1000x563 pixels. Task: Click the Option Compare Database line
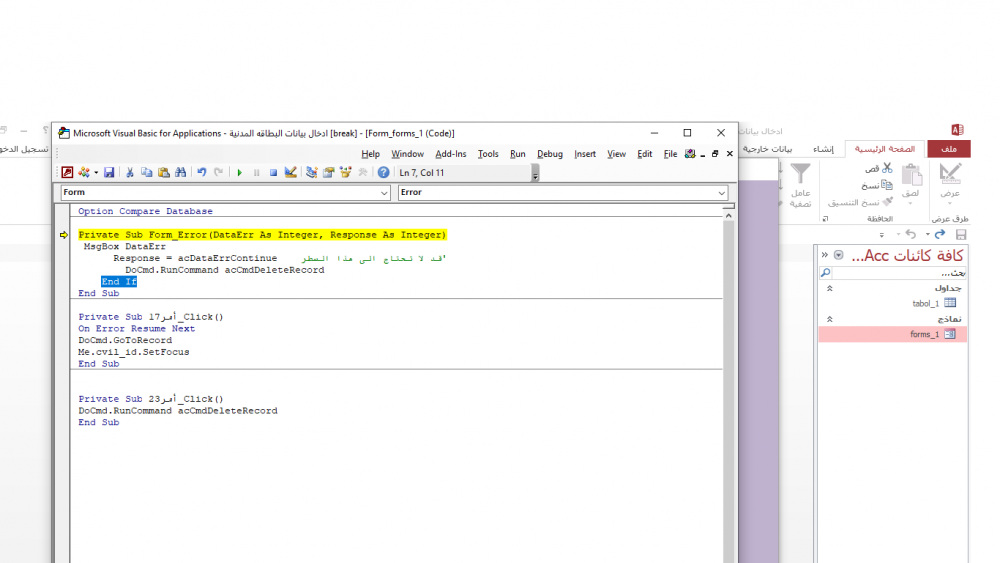tap(145, 211)
